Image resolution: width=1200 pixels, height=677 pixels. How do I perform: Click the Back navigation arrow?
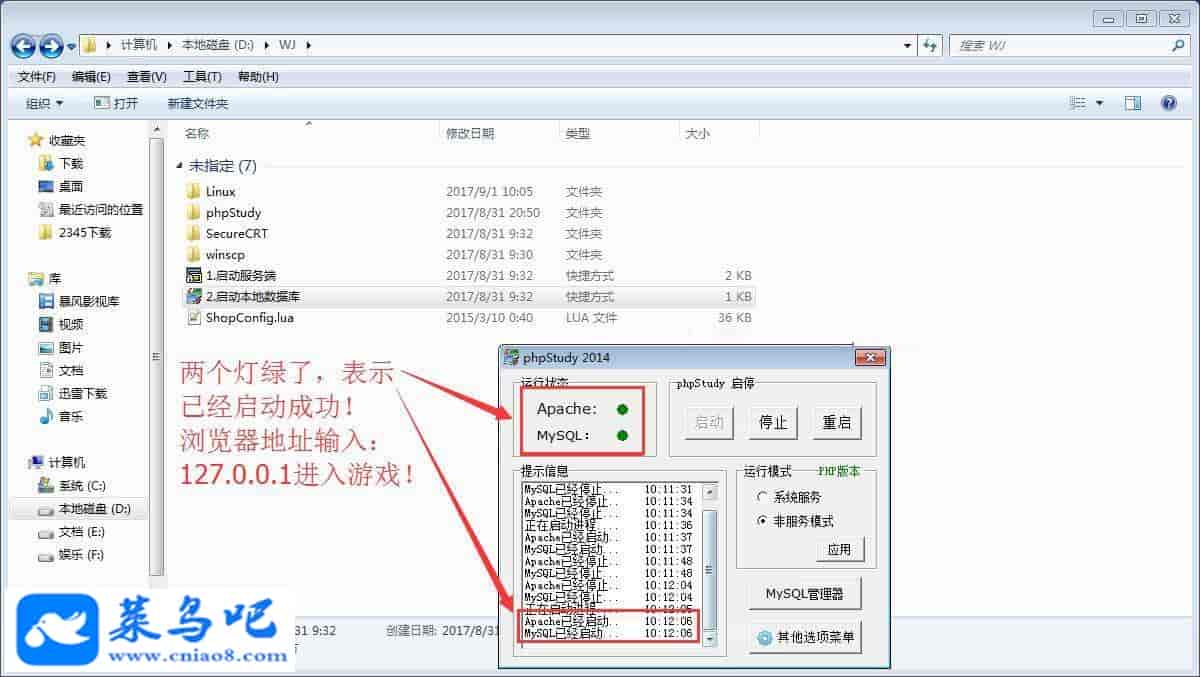pyautogui.click(x=24, y=46)
